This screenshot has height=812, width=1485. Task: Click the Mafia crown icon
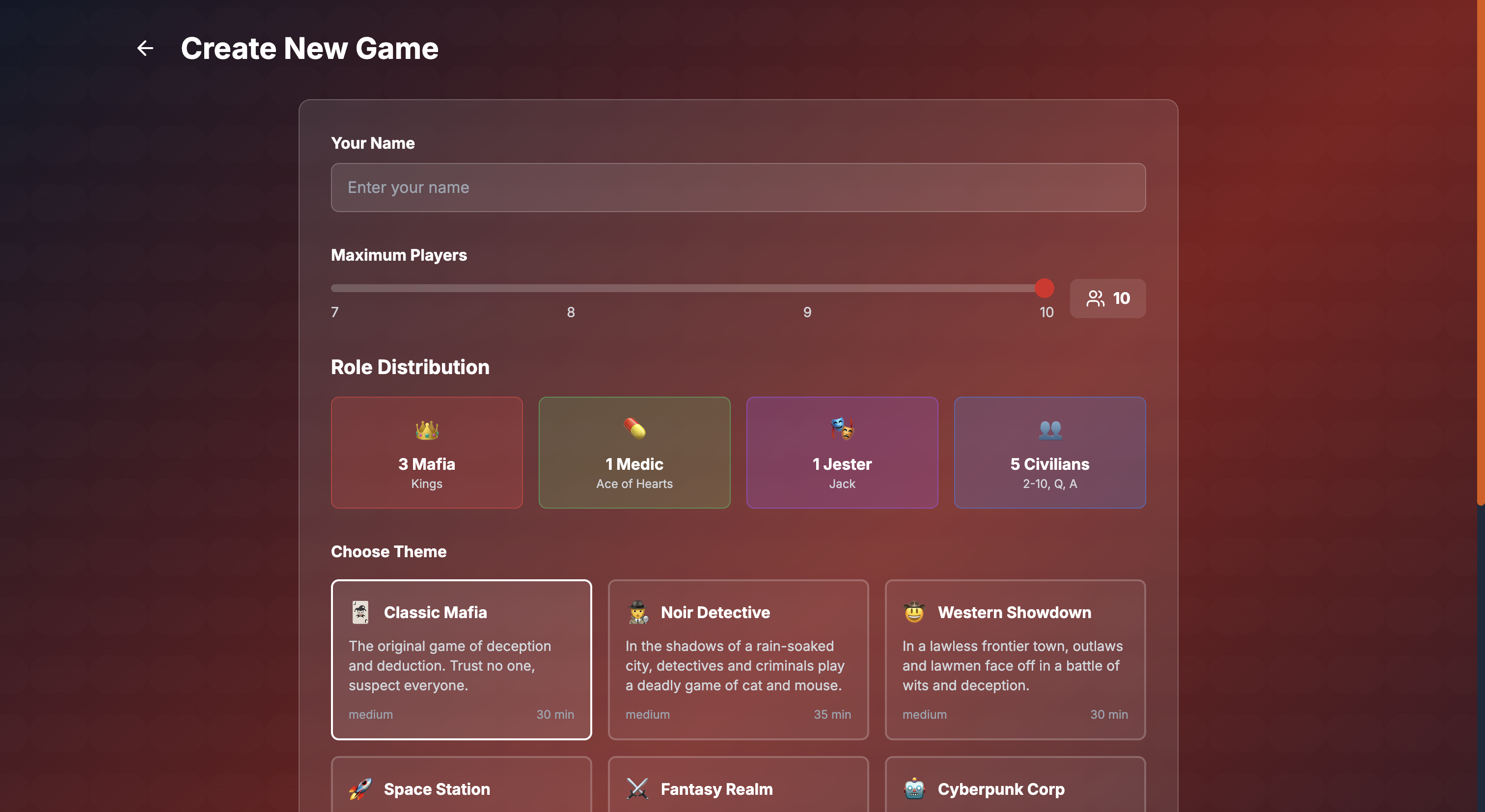click(427, 430)
